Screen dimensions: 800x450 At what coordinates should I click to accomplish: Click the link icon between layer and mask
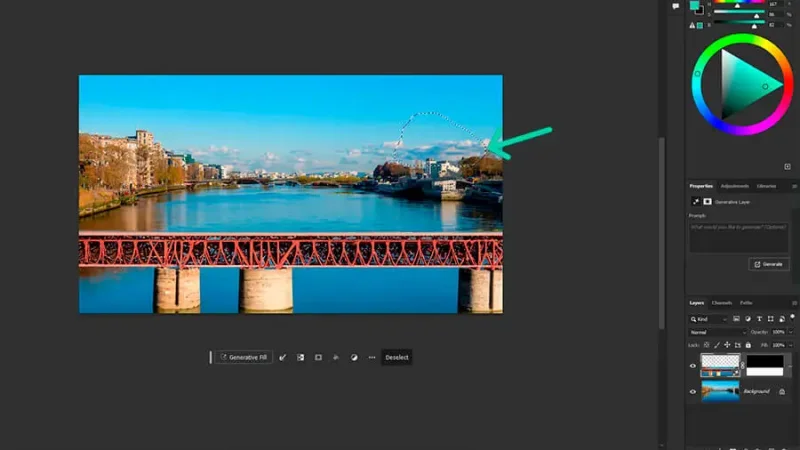[743, 365]
